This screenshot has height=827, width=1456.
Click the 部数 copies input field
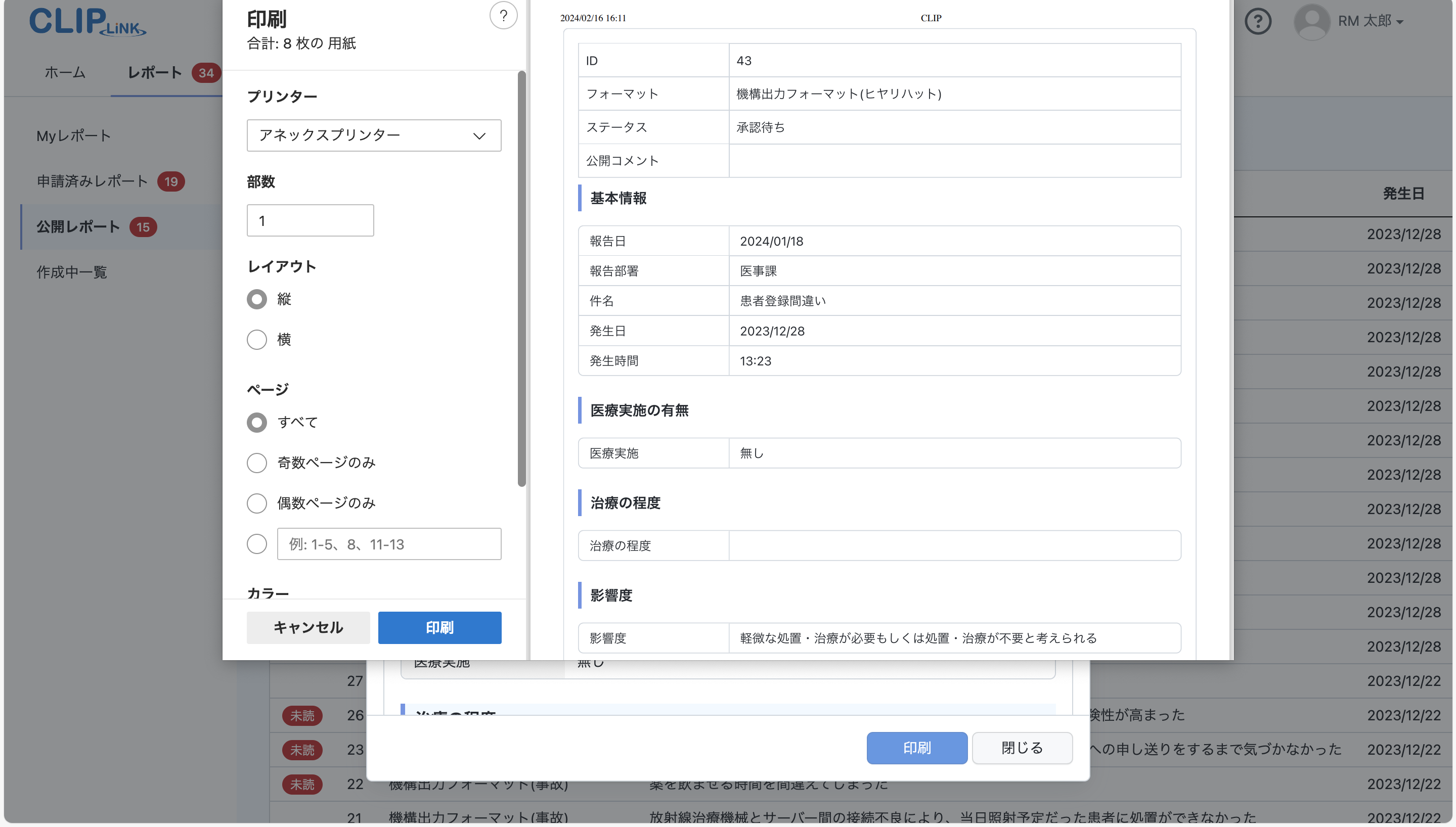pos(310,220)
